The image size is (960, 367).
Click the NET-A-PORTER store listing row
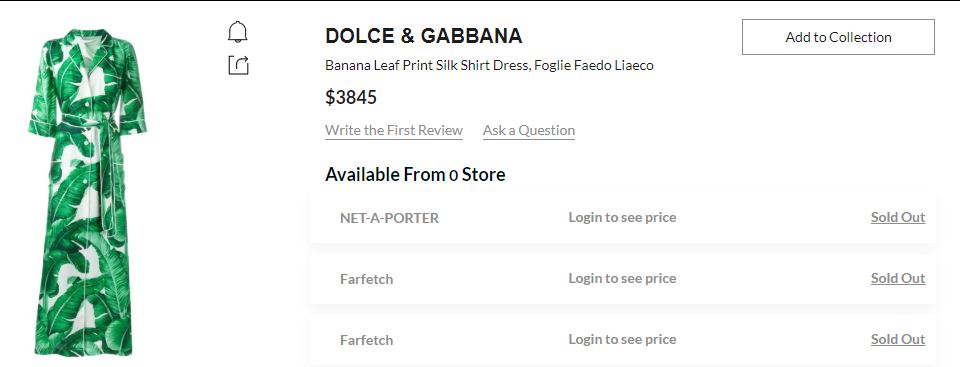[623, 218]
